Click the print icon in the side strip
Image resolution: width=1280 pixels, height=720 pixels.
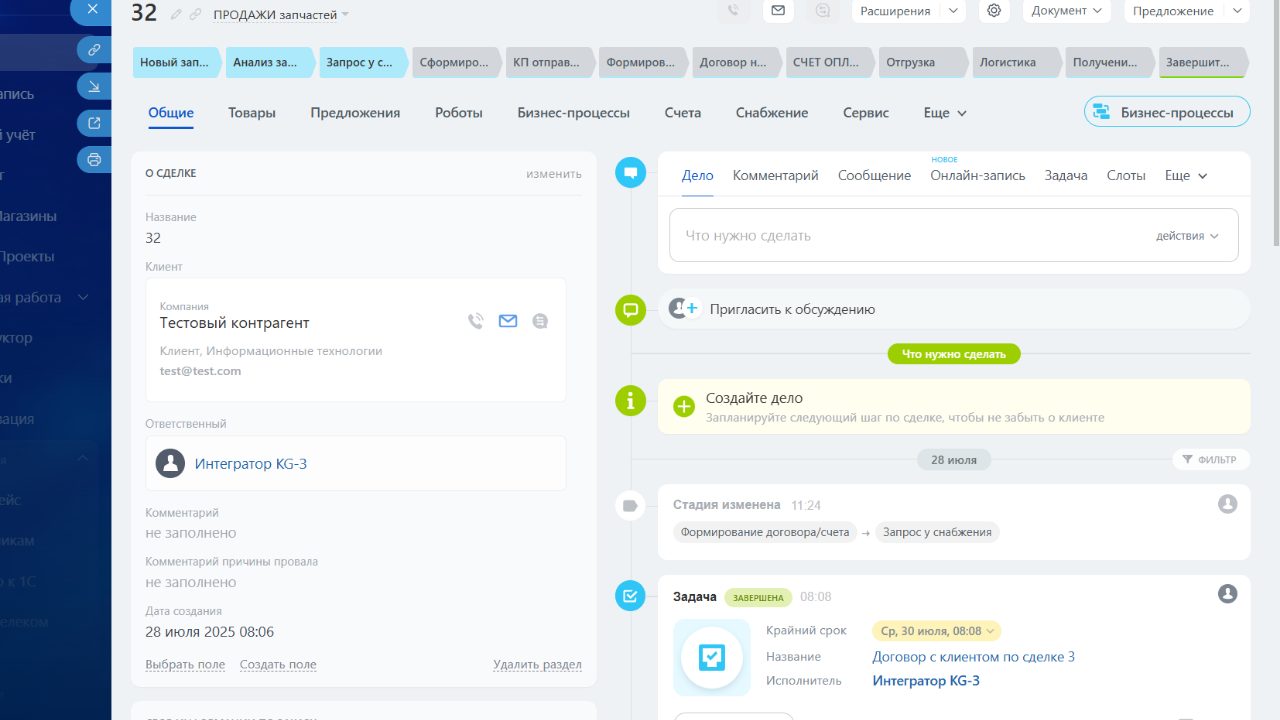click(94, 159)
